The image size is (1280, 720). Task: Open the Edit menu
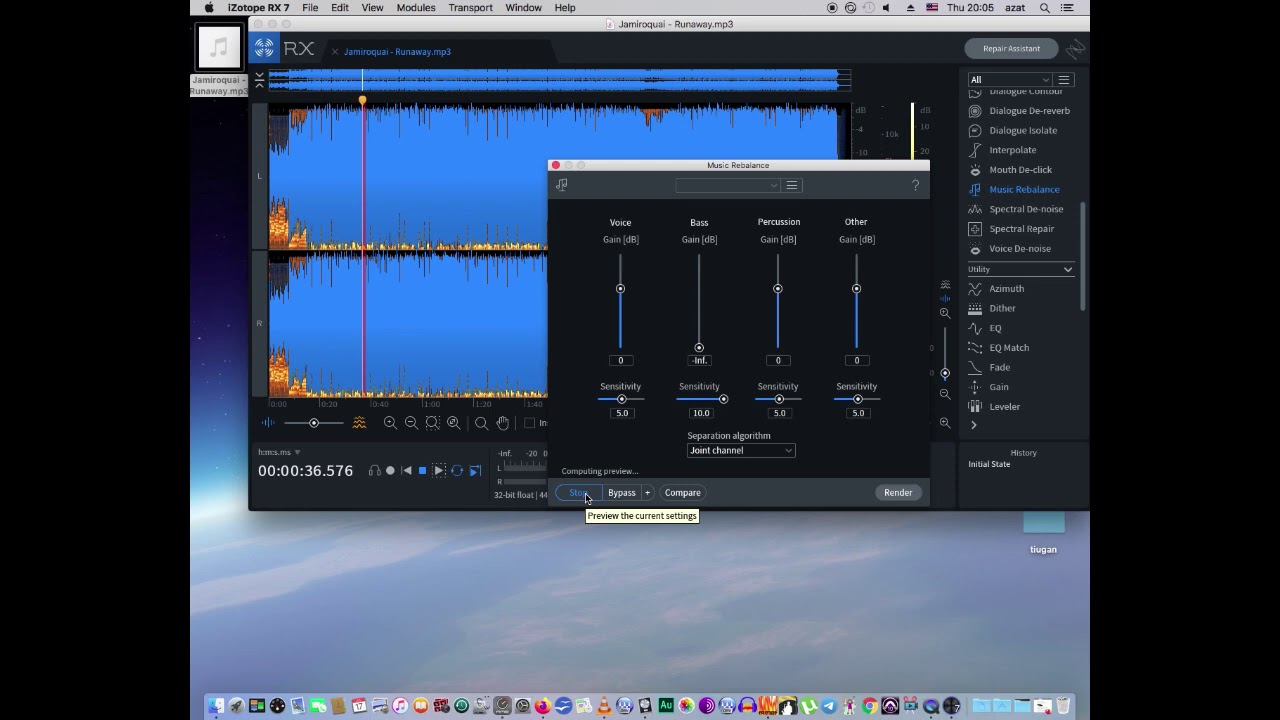[340, 8]
